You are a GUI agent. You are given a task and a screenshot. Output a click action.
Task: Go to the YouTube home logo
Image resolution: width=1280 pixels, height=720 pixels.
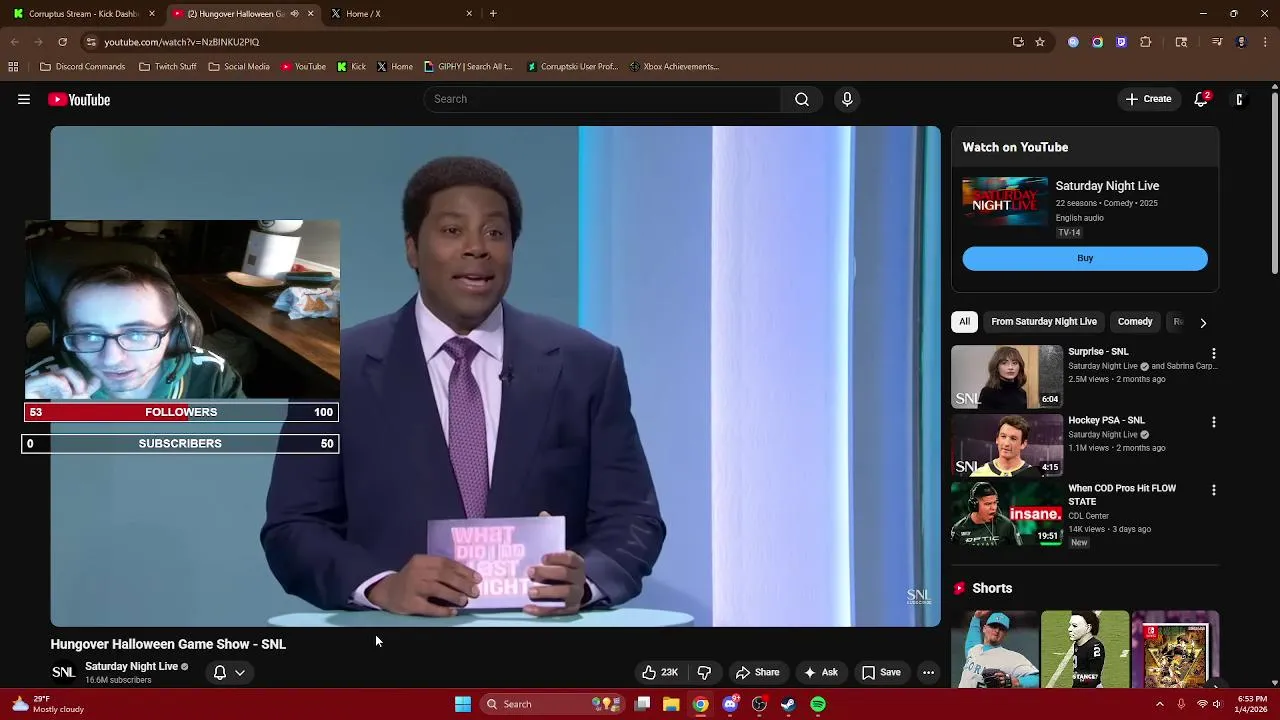tap(79, 99)
